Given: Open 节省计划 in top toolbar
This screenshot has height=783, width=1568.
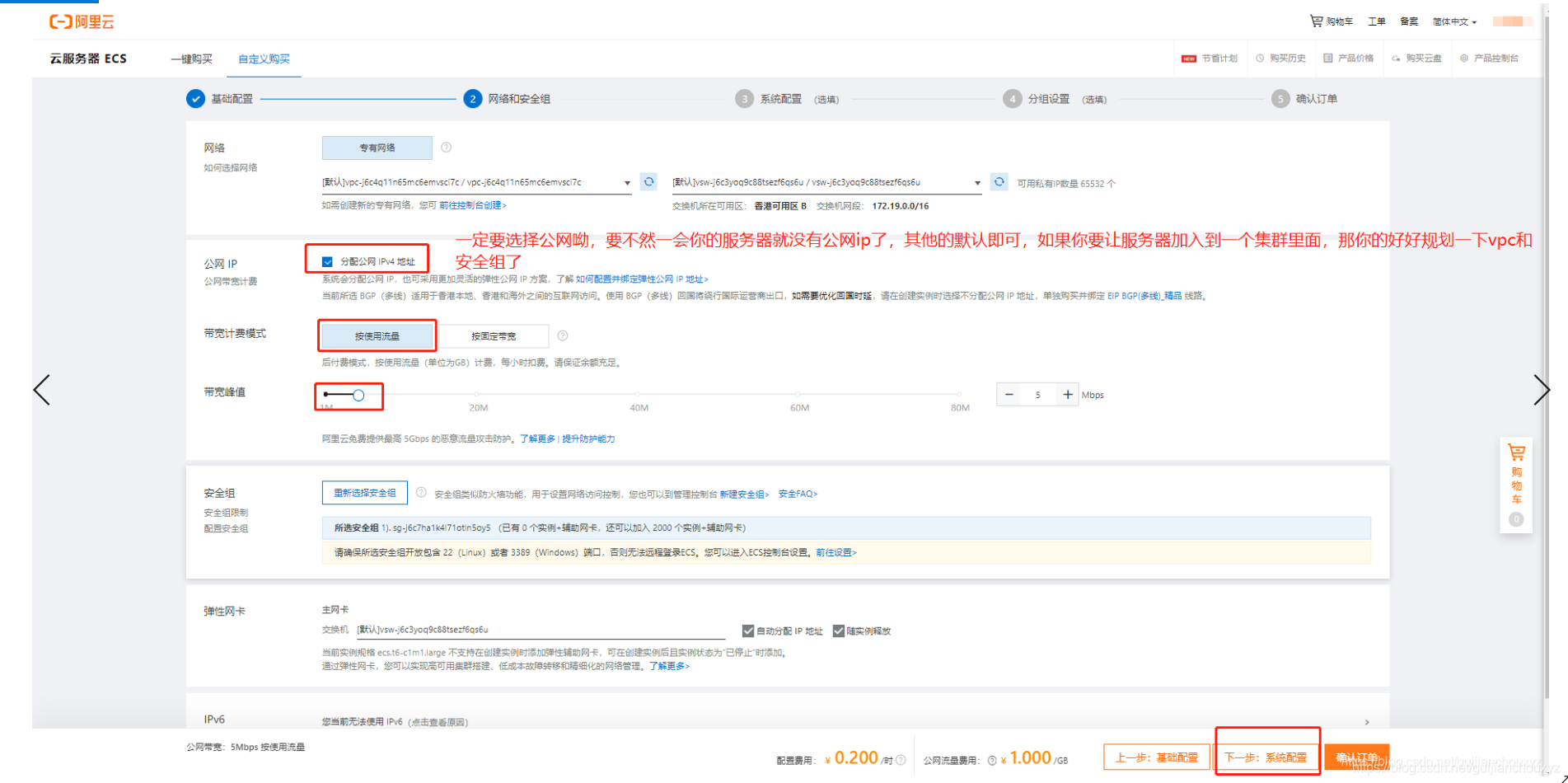Looking at the screenshot, I should [x=1210, y=59].
